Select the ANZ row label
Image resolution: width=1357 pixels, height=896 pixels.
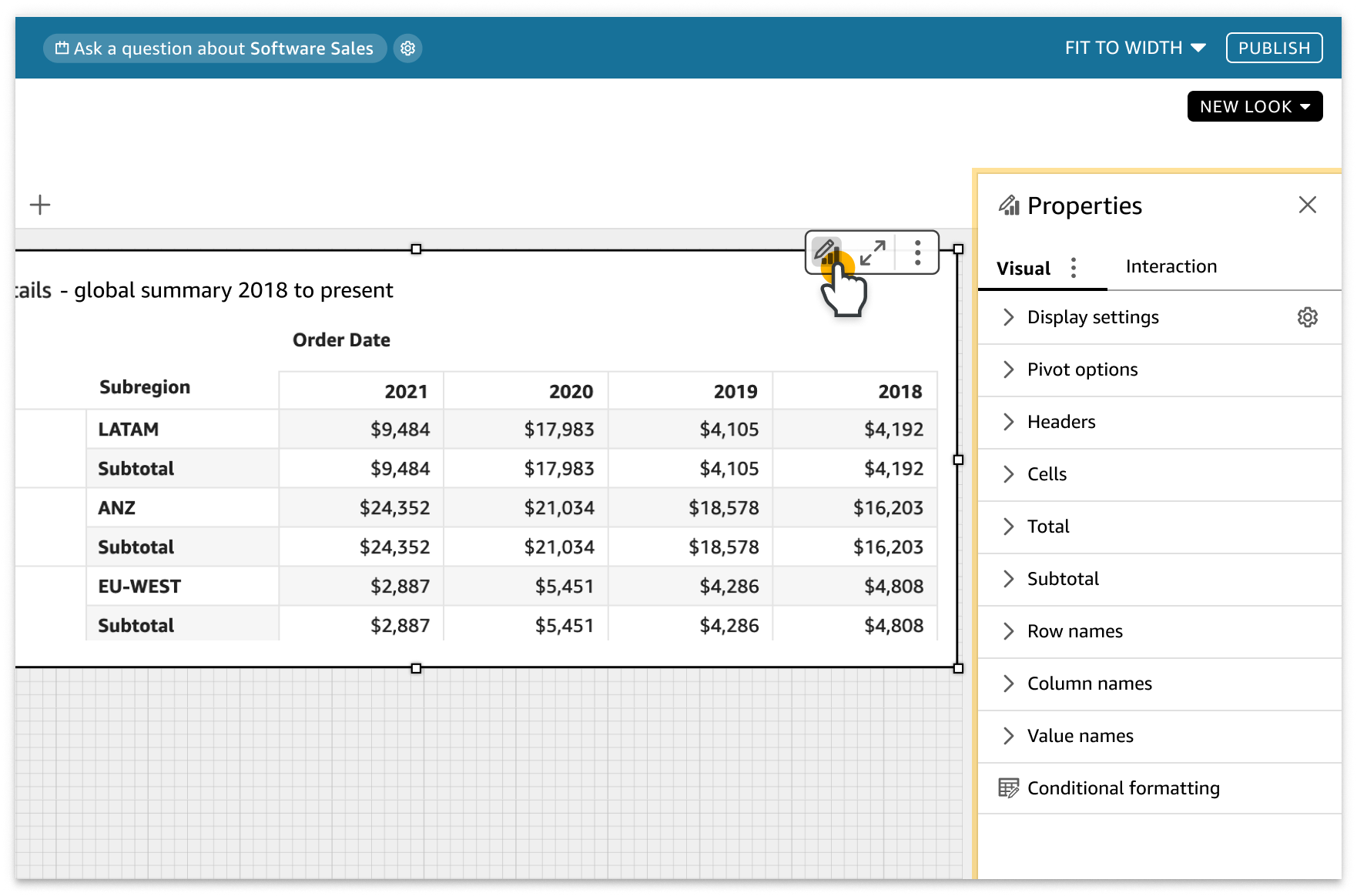(117, 508)
